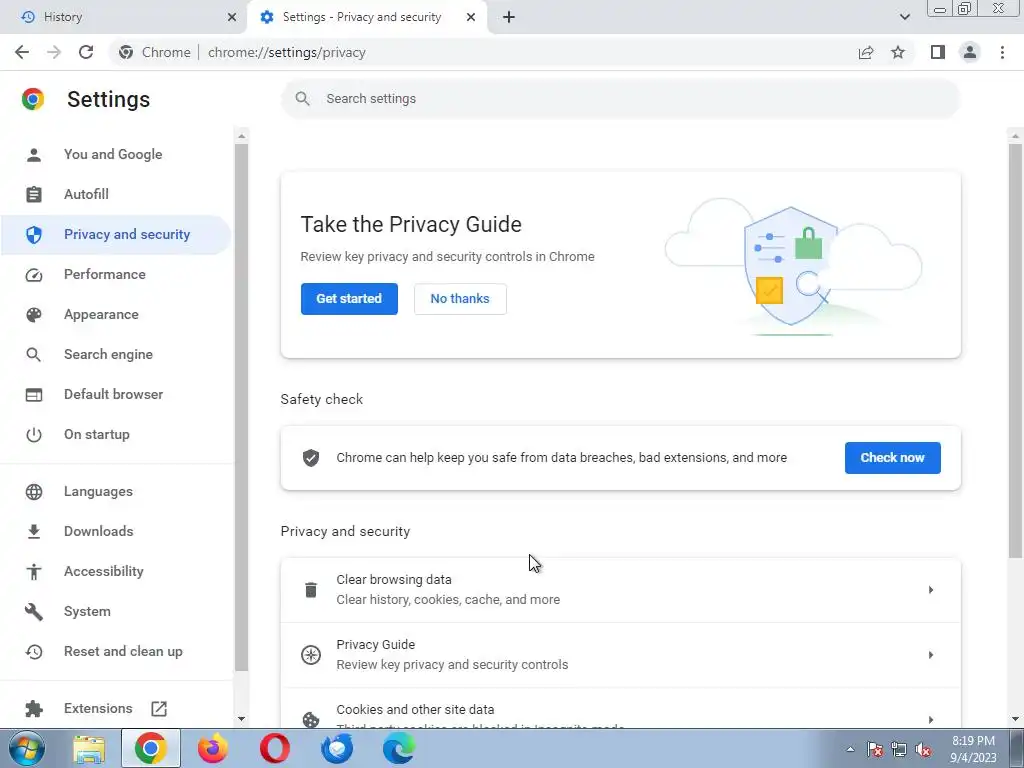Click the Extensions external-link icon
Screen dimensions: 1024x768
159,709
